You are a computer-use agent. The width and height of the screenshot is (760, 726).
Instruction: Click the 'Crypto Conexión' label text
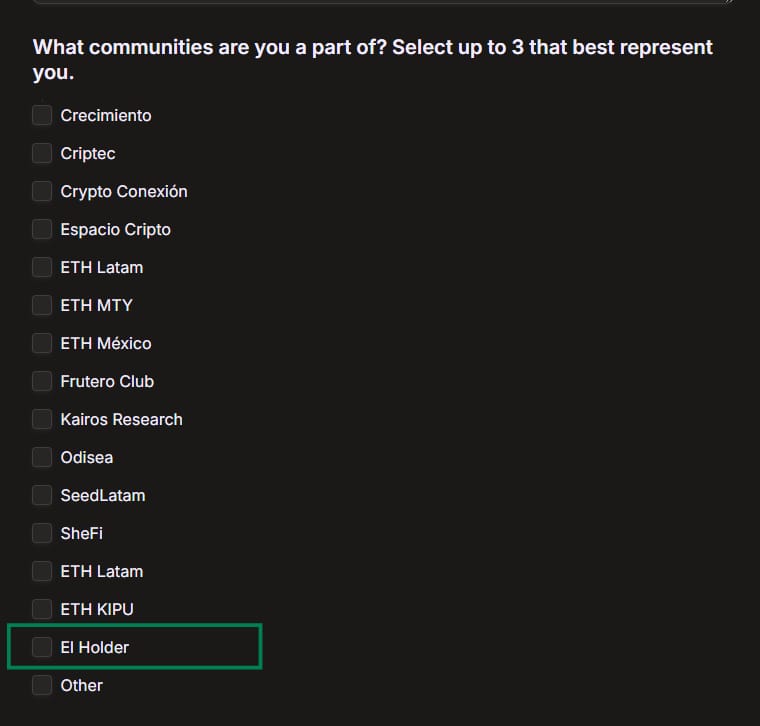pos(124,191)
